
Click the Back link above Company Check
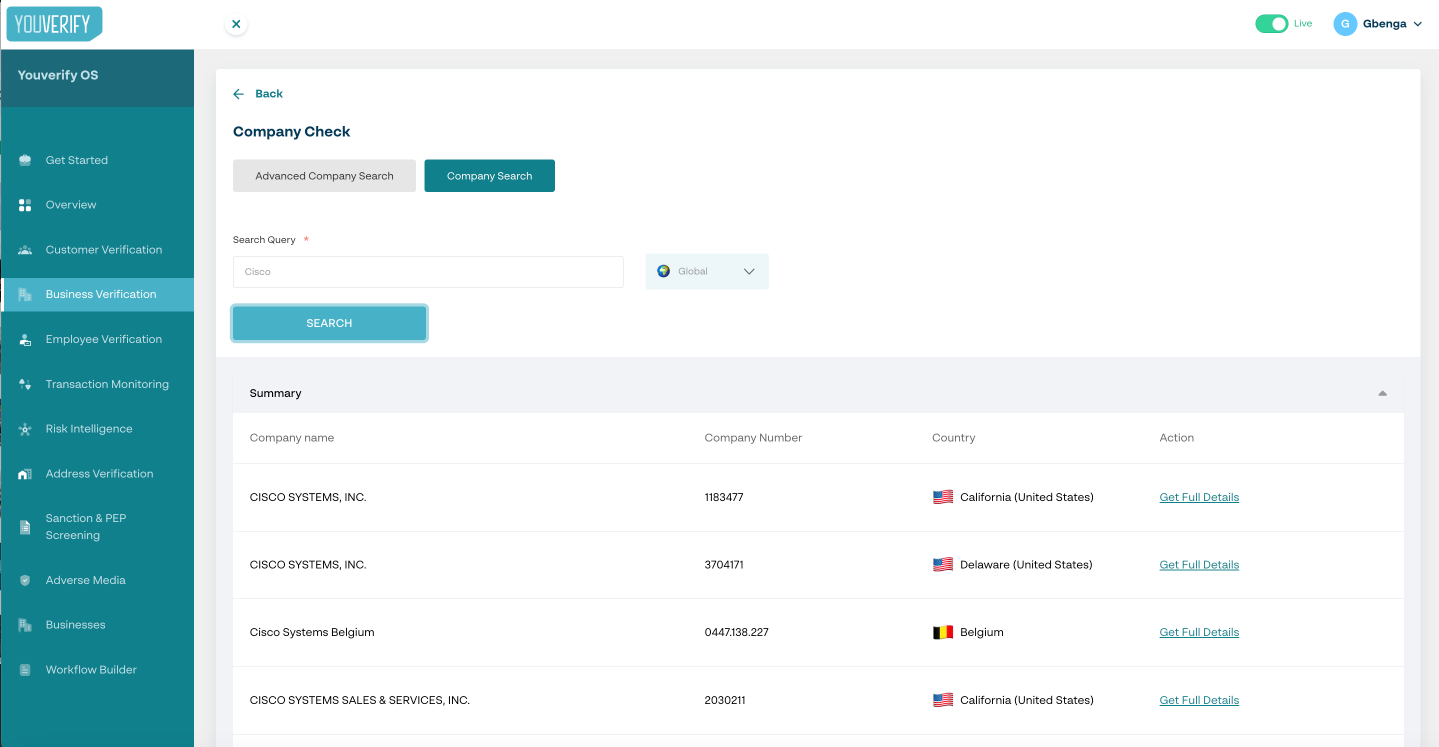[257, 93]
